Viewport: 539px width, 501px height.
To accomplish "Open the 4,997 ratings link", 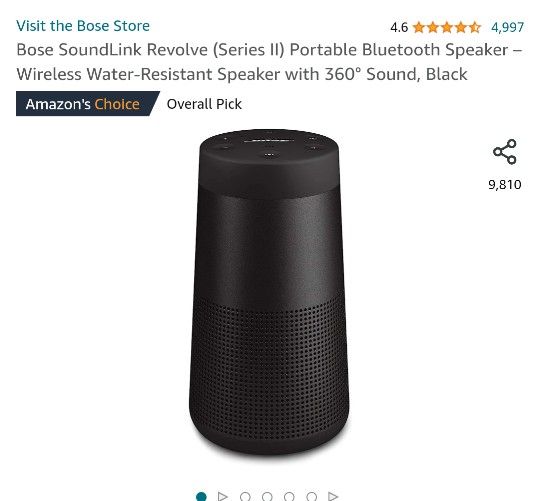I will tap(507, 27).
